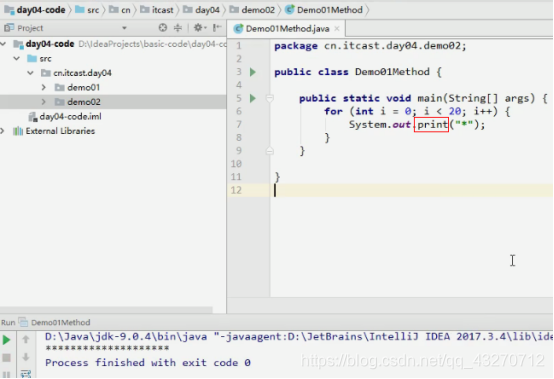The height and width of the screenshot is (379, 554).
Task: Click the down stack trace arrow in Run panel
Action: [x=26, y=357]
